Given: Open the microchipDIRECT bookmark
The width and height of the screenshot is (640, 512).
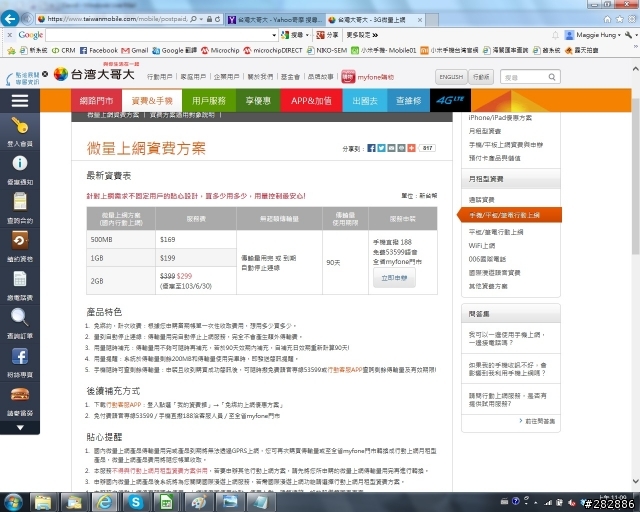Looking at the screenshot, I should pyautogui.click(x=273, y=50).
